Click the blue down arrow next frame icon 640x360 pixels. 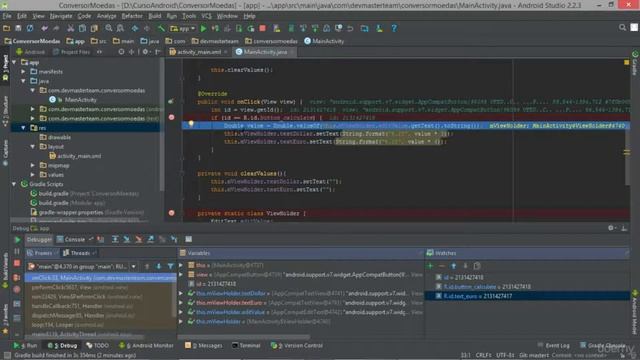[159, 266]
